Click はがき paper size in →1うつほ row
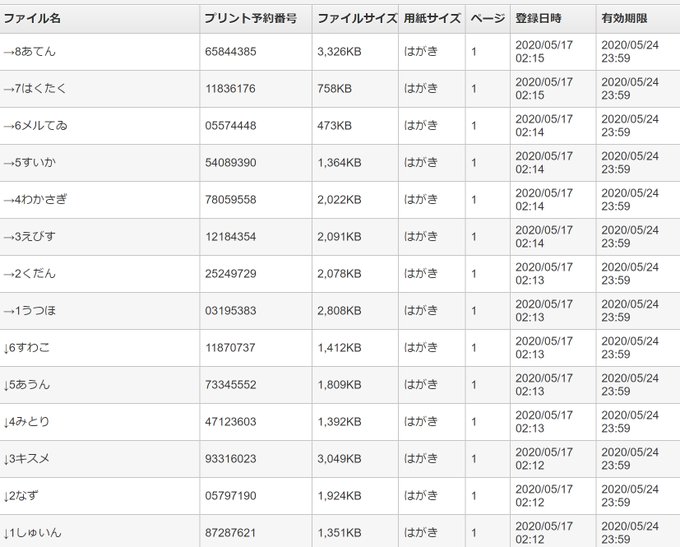 point(421,311)
